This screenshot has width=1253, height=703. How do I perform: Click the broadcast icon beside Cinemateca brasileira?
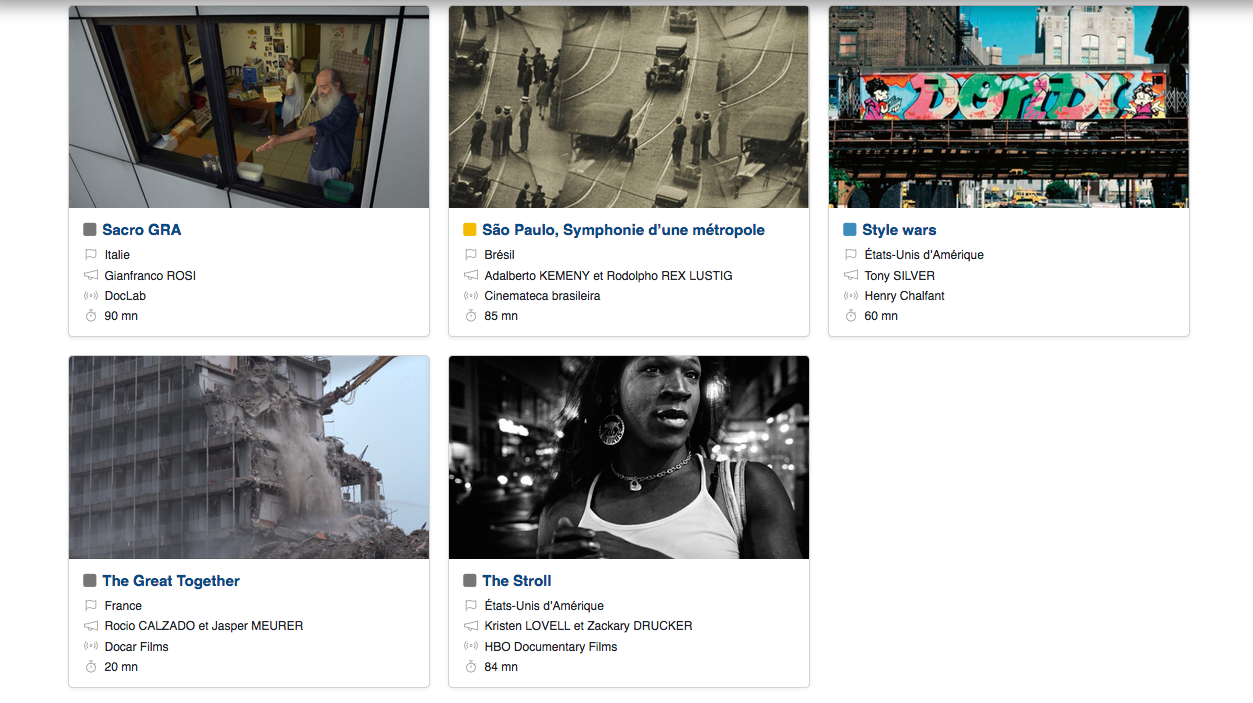tap(471, 296)
